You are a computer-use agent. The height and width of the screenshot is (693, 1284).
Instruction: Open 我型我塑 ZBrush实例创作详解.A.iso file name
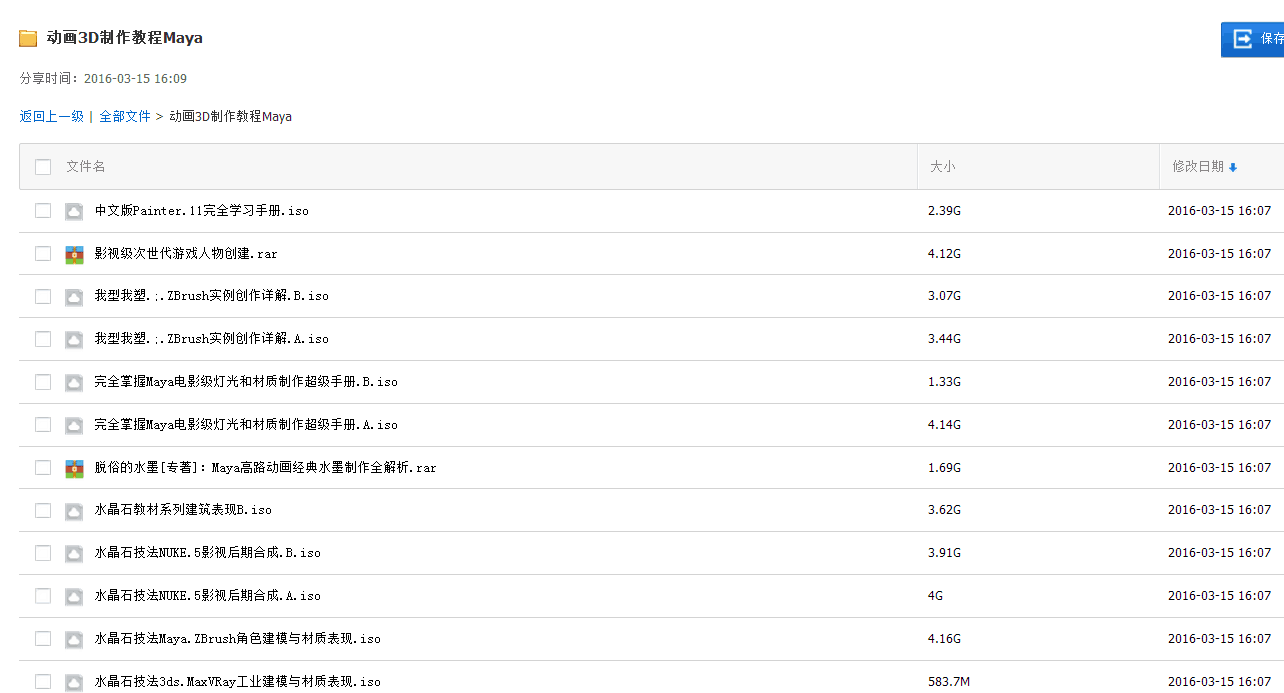[x=212, y=339]
